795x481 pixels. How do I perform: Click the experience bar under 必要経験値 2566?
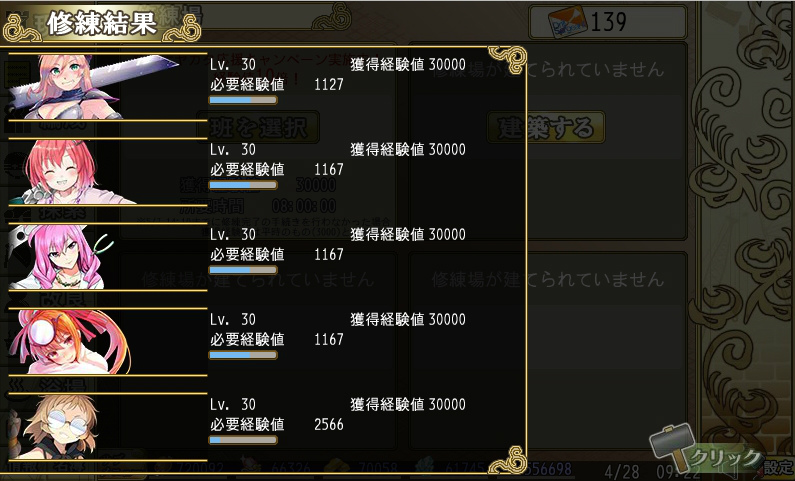pyautogui.click(x=243, y=440)
